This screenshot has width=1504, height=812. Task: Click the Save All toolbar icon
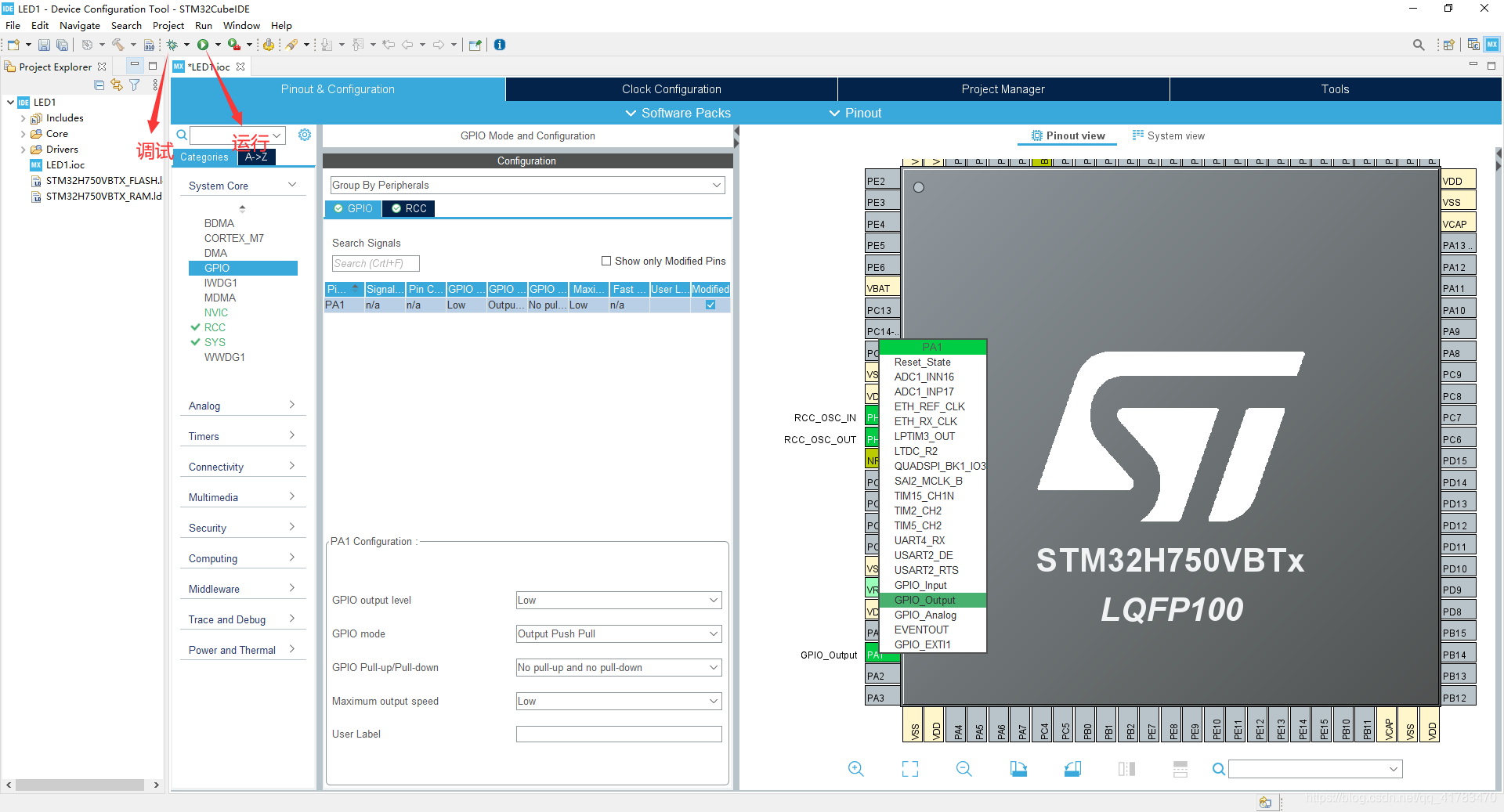click(62, 45)
